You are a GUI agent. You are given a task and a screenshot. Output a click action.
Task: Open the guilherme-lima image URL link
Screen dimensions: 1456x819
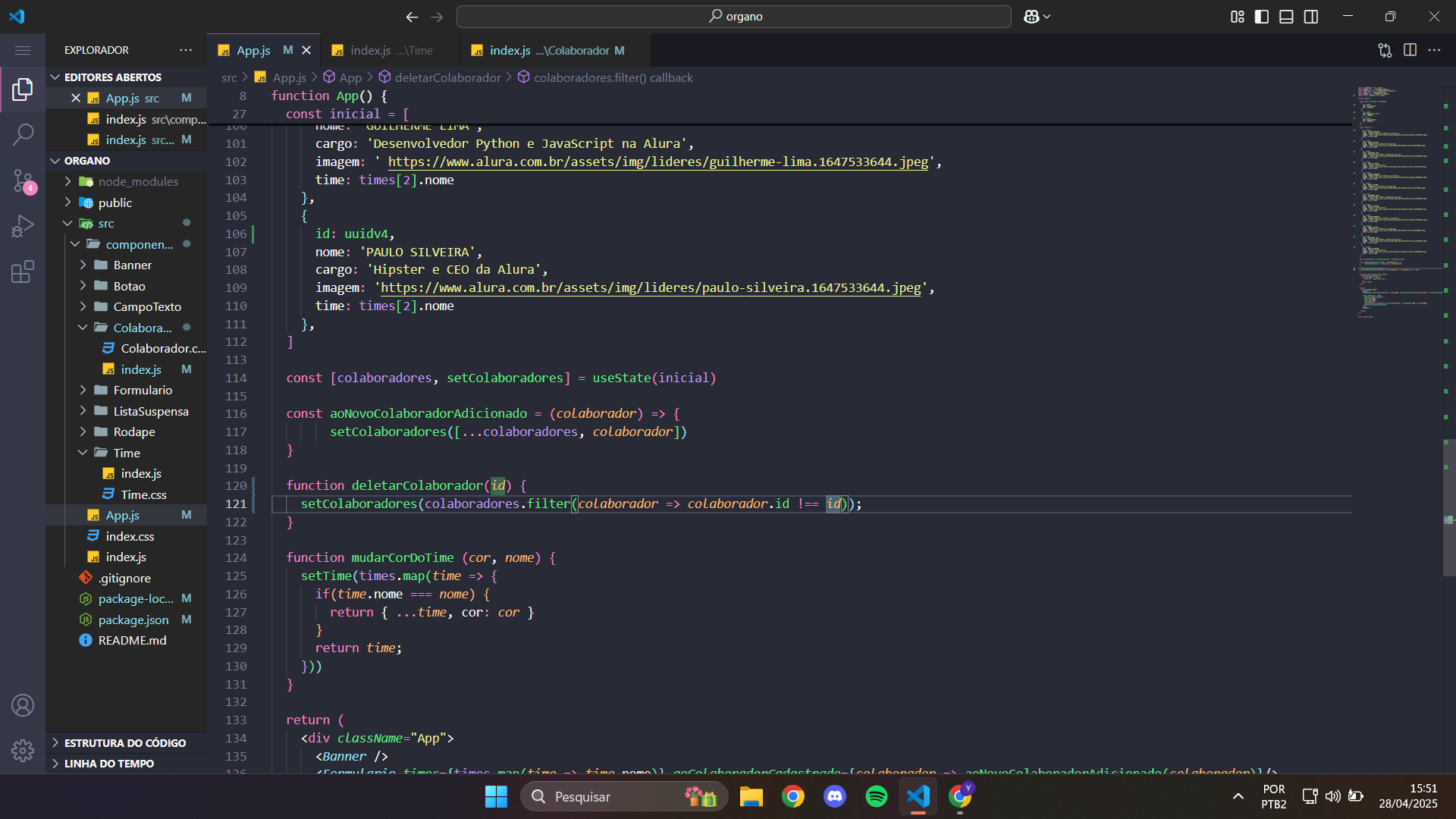click(658, 162)
